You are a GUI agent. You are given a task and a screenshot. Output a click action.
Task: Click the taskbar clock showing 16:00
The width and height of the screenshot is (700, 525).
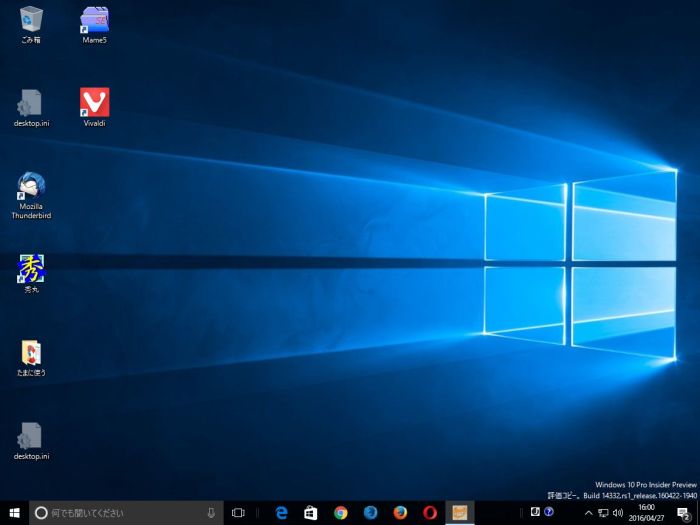[646, 512]
